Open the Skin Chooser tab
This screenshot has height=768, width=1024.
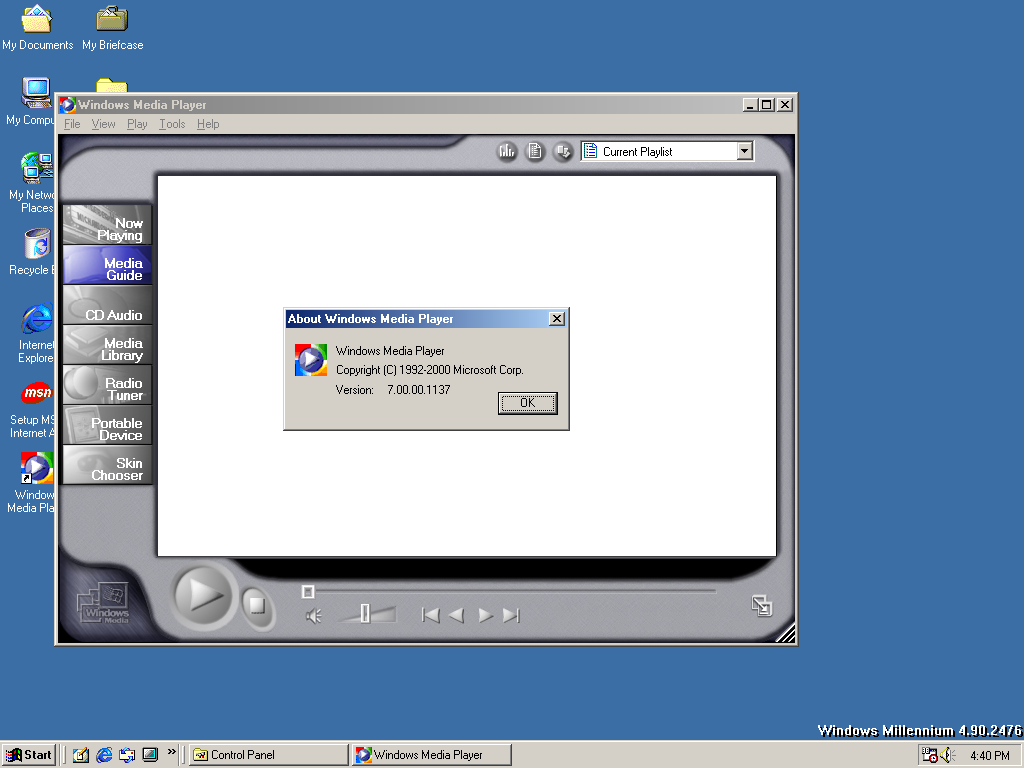[x=108, y=465]
